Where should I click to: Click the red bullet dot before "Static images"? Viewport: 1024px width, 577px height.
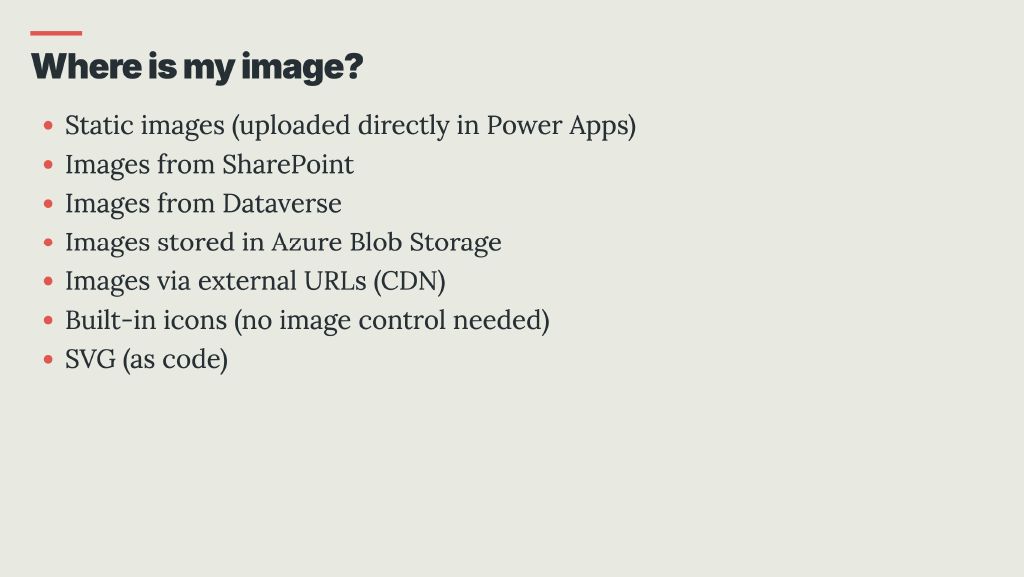(48, 127)
